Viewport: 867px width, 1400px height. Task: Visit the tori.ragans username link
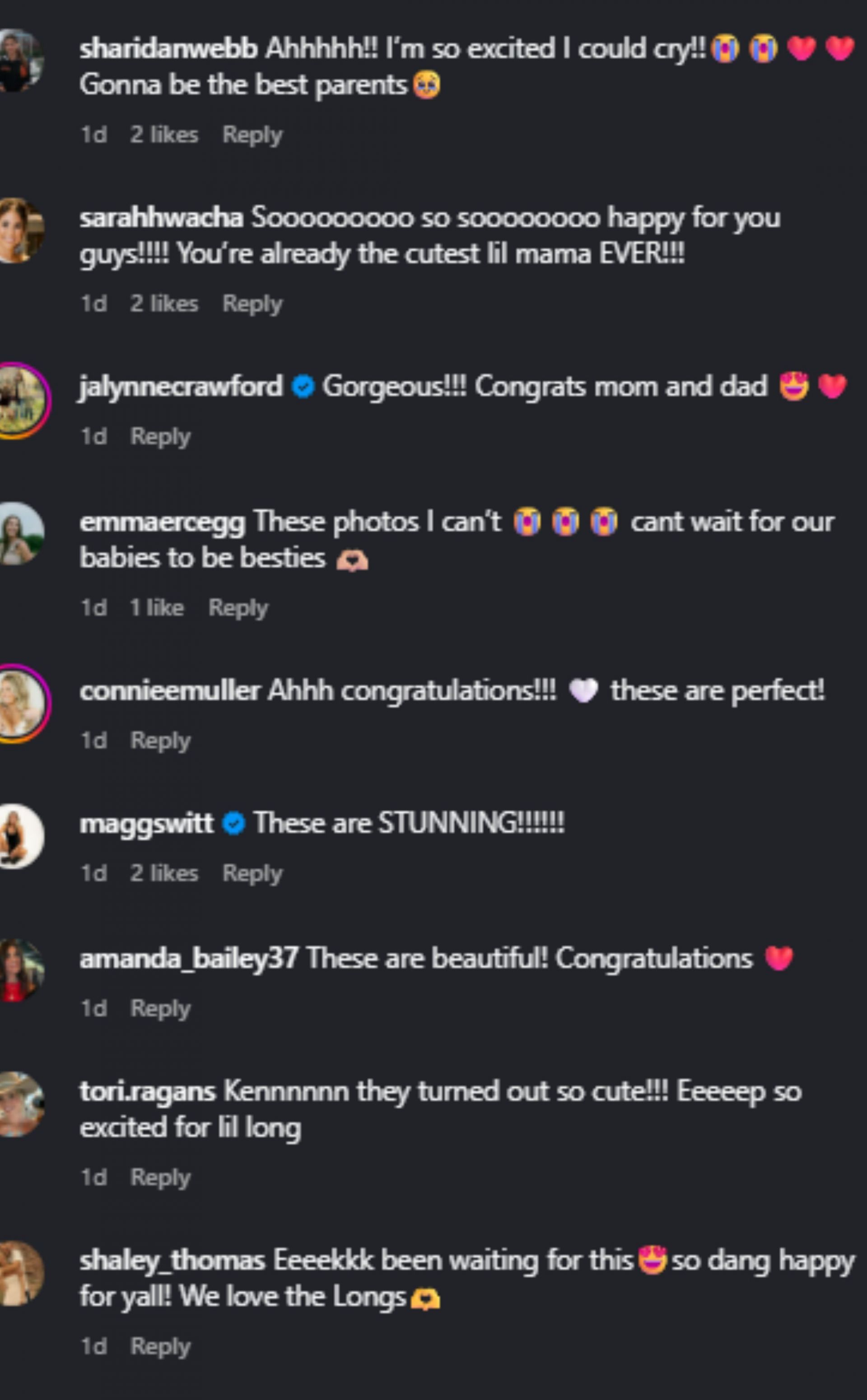coord(147,1092)
